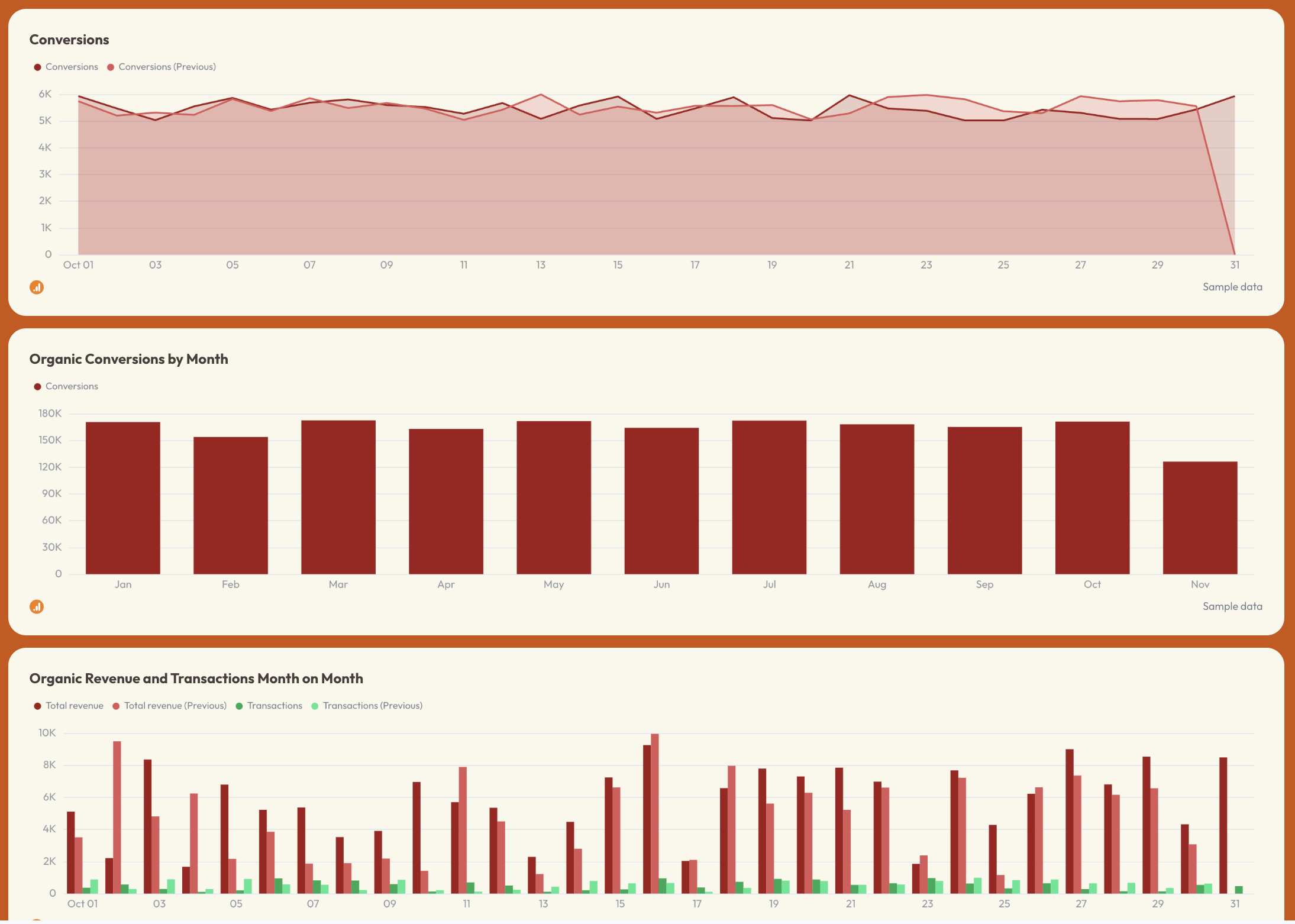1295x924 pixels.
Task: Click the dark red Conversions legend dot
Action: (x=37, y=66)
